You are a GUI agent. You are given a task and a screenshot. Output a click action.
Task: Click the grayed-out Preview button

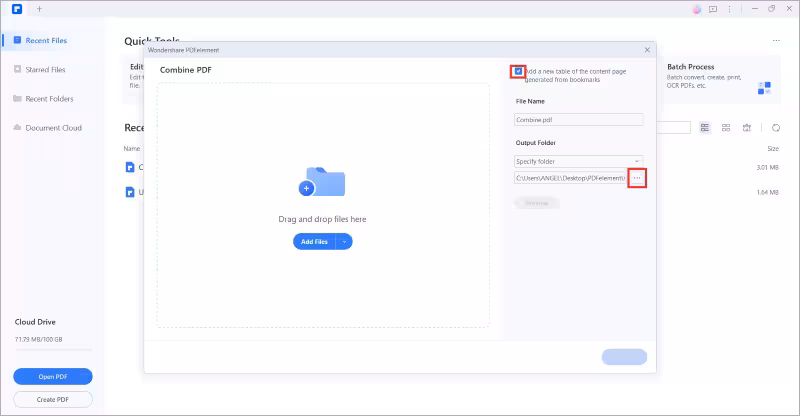coord(537,203)
